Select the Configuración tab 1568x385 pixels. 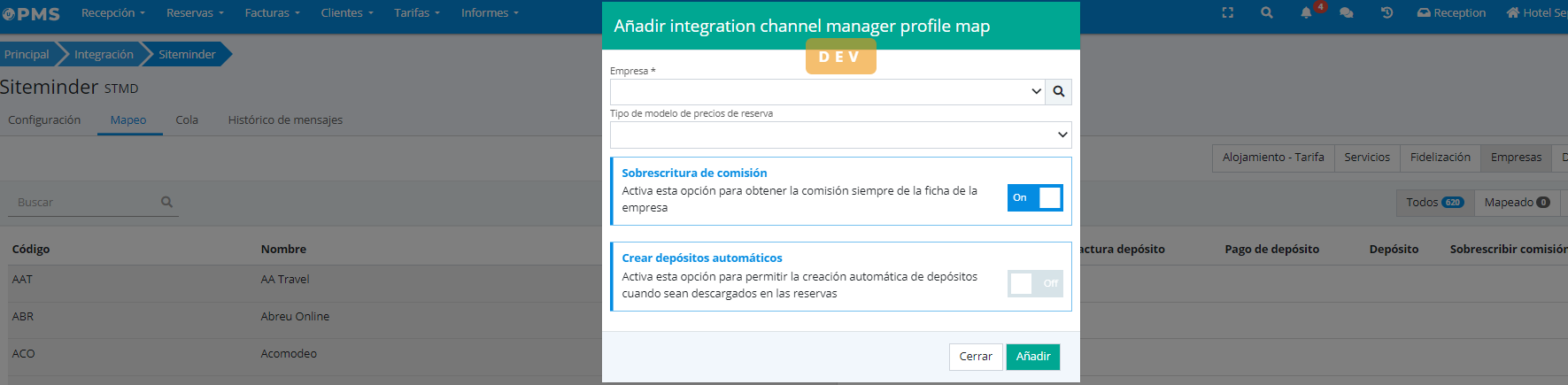[x=44, y=120]
